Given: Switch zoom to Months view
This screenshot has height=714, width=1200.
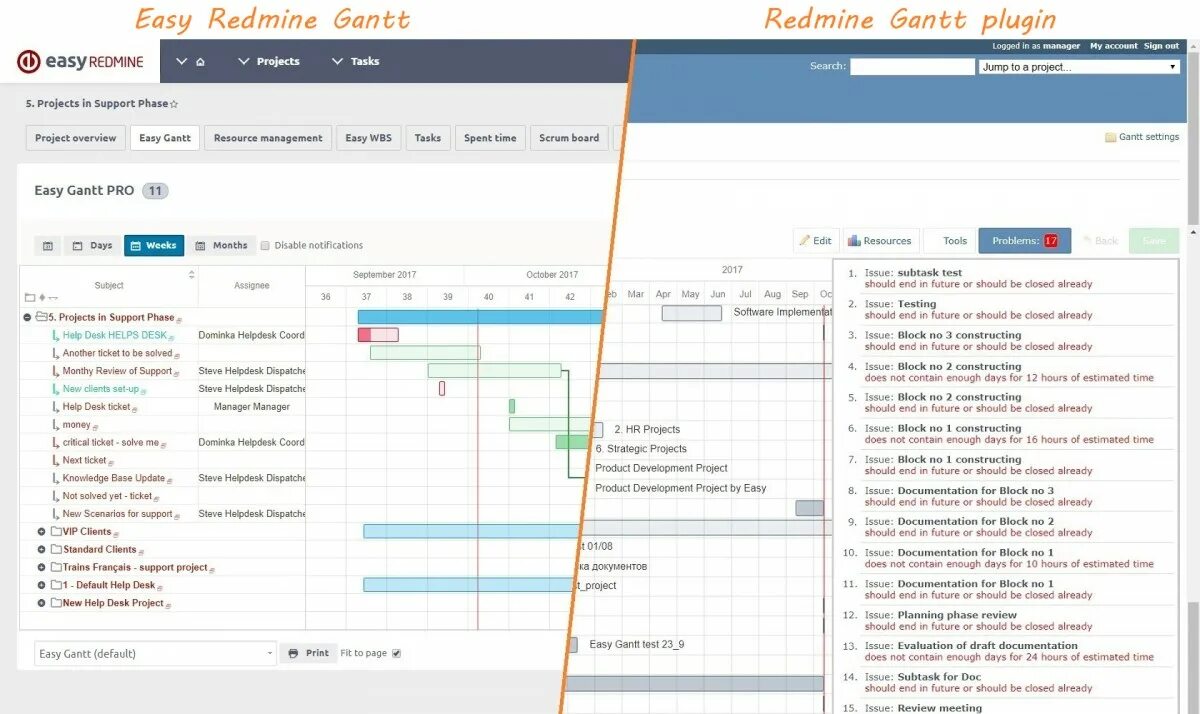Looking at the screenshot, I should pyautogui.click(x=221, y=246).
